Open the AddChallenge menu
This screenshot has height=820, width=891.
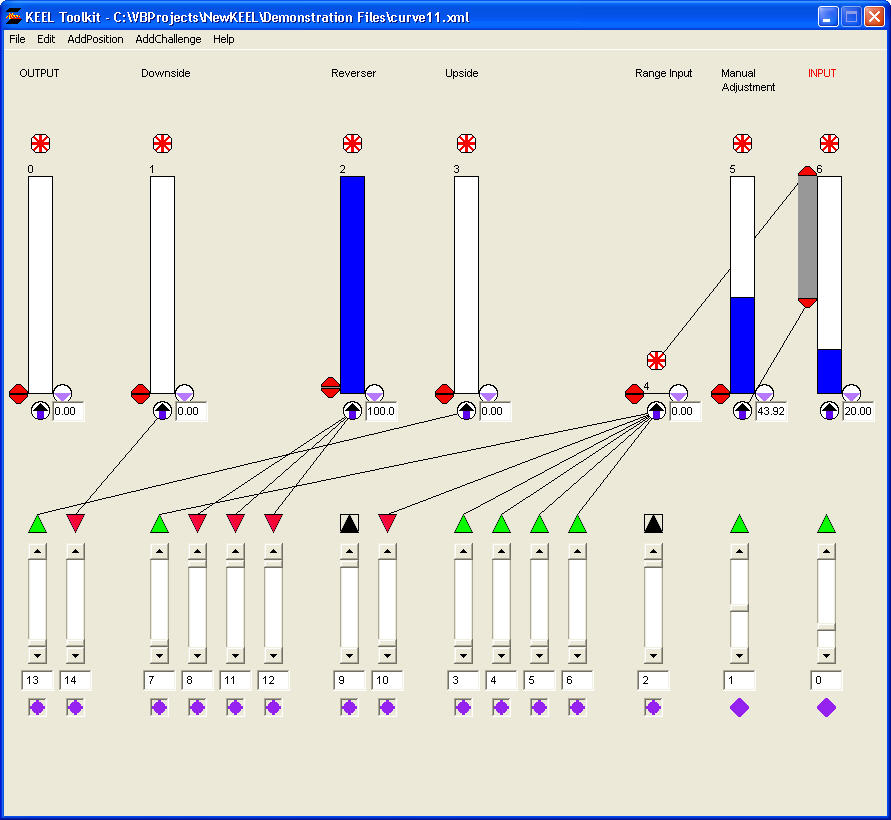(168, 39)
